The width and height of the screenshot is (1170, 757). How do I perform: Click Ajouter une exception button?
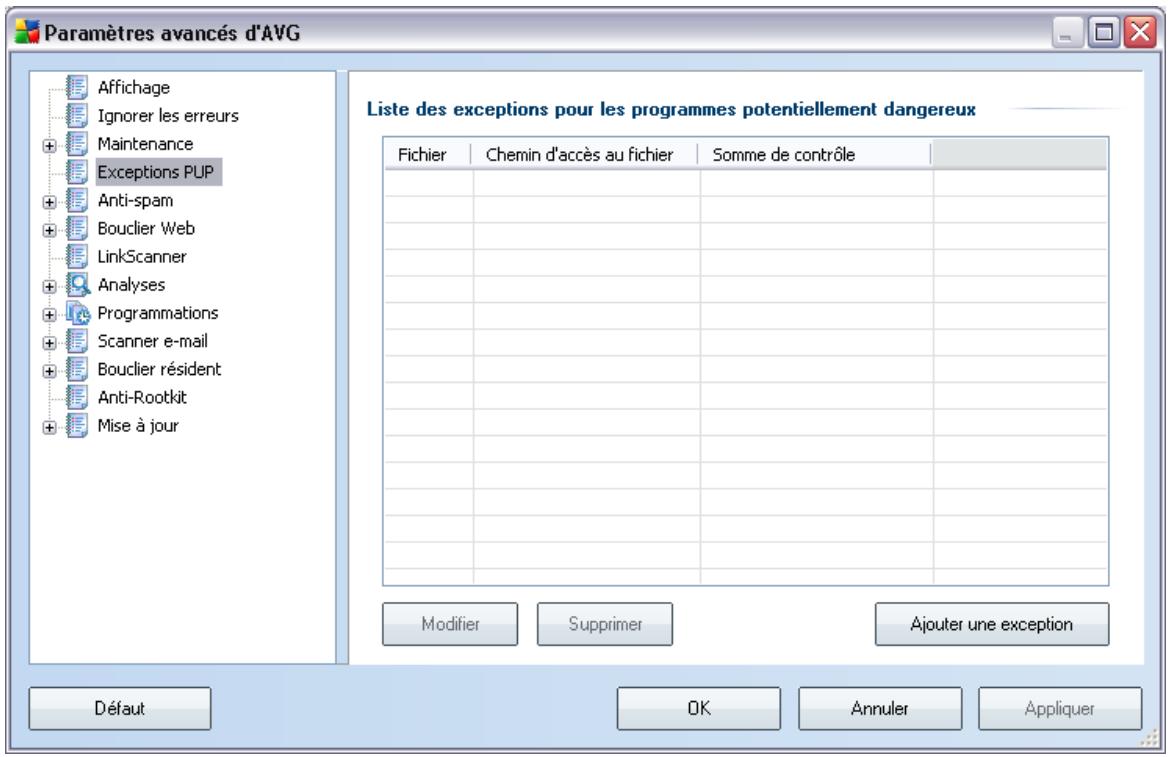[x=992, y=624]
